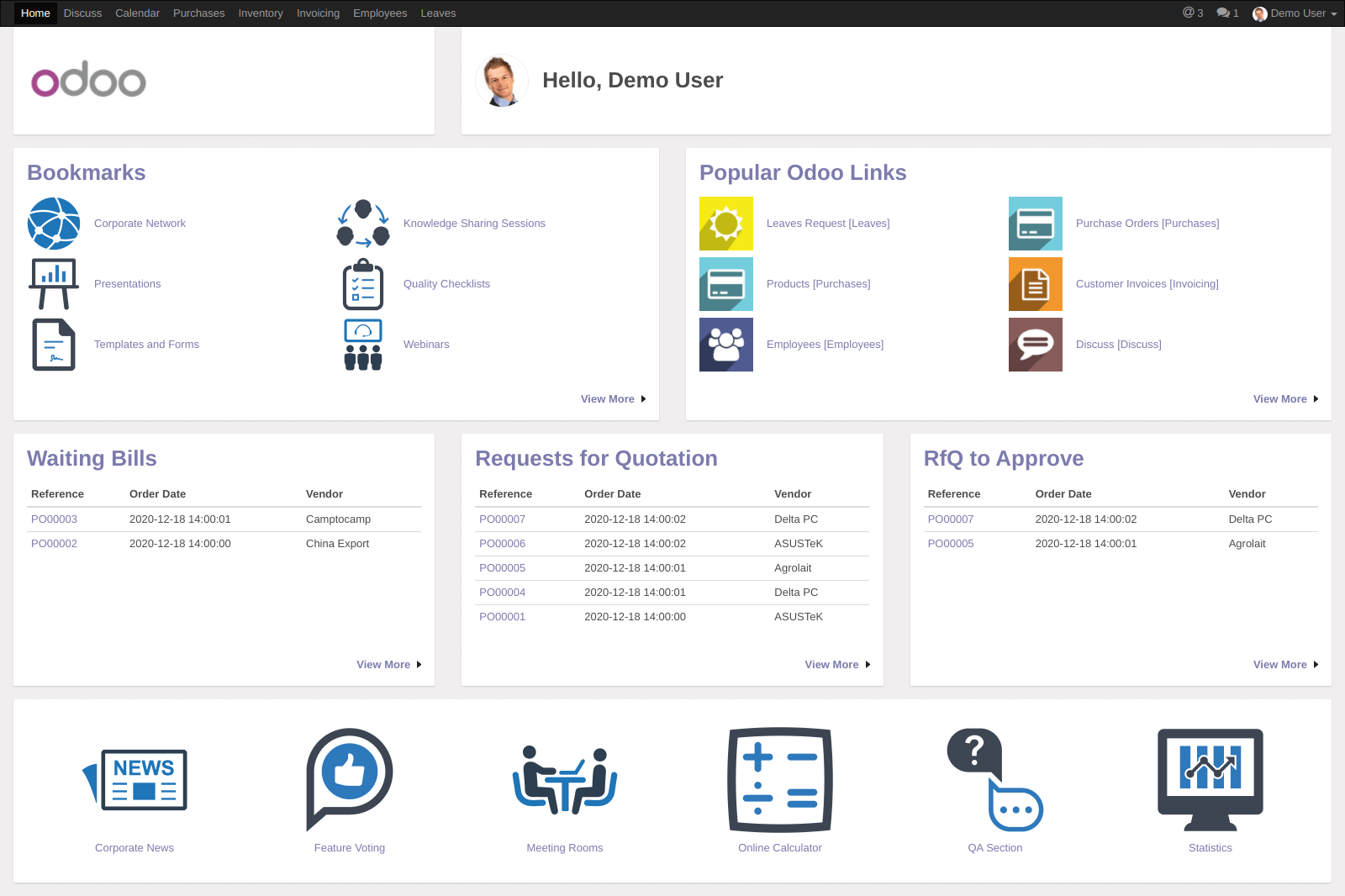Image resolution: width=1345 pixels, height=896 pixels.
Task: Open the Invoicing menu
Action: (x=318, y=13)
